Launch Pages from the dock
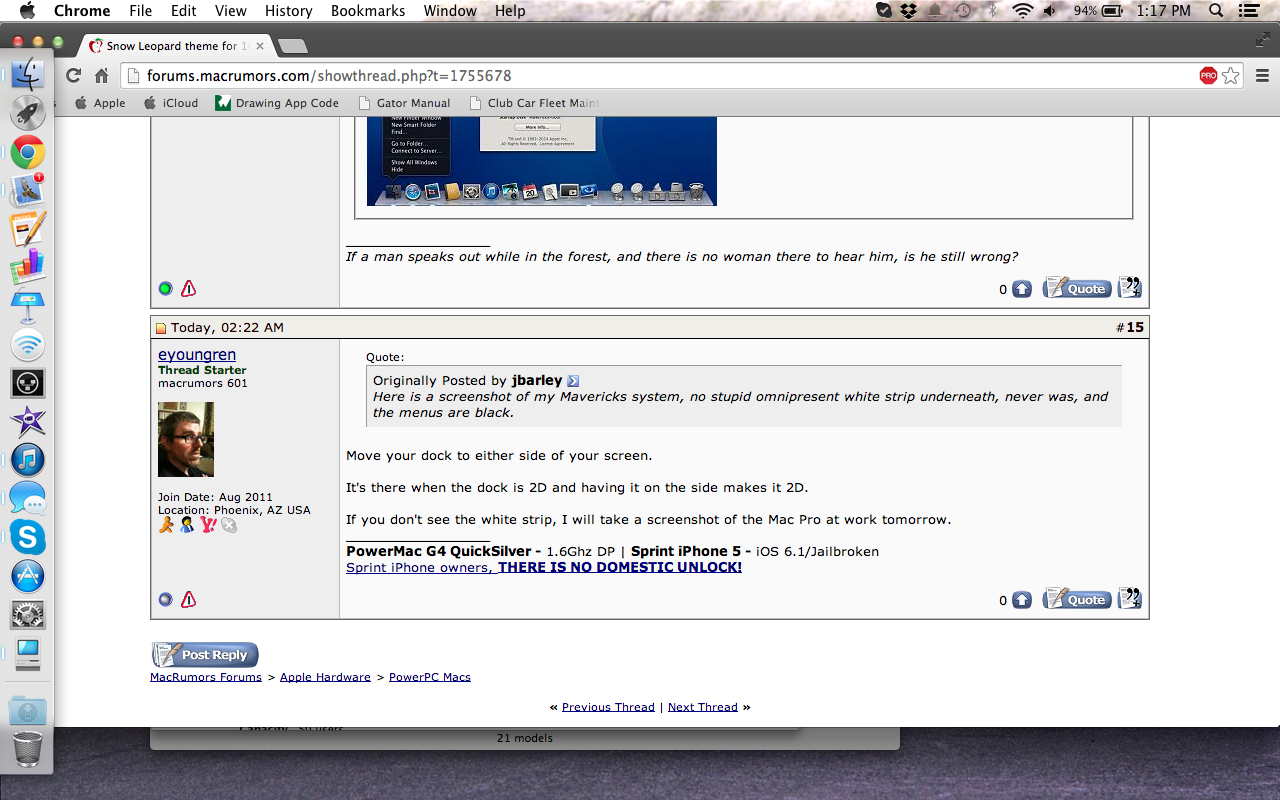 [28, 229]
